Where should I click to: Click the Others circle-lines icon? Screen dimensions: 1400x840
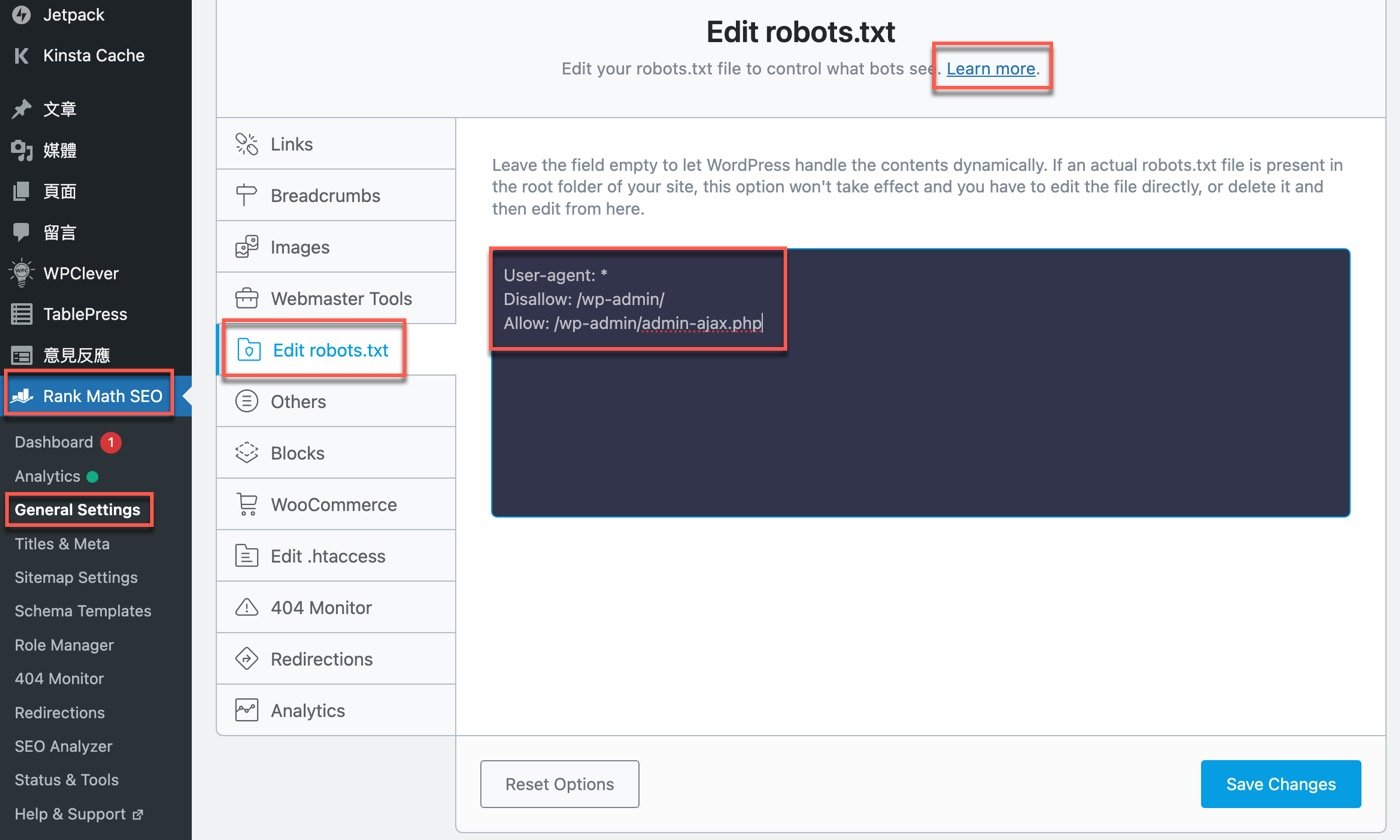click(x=247, y=401)
